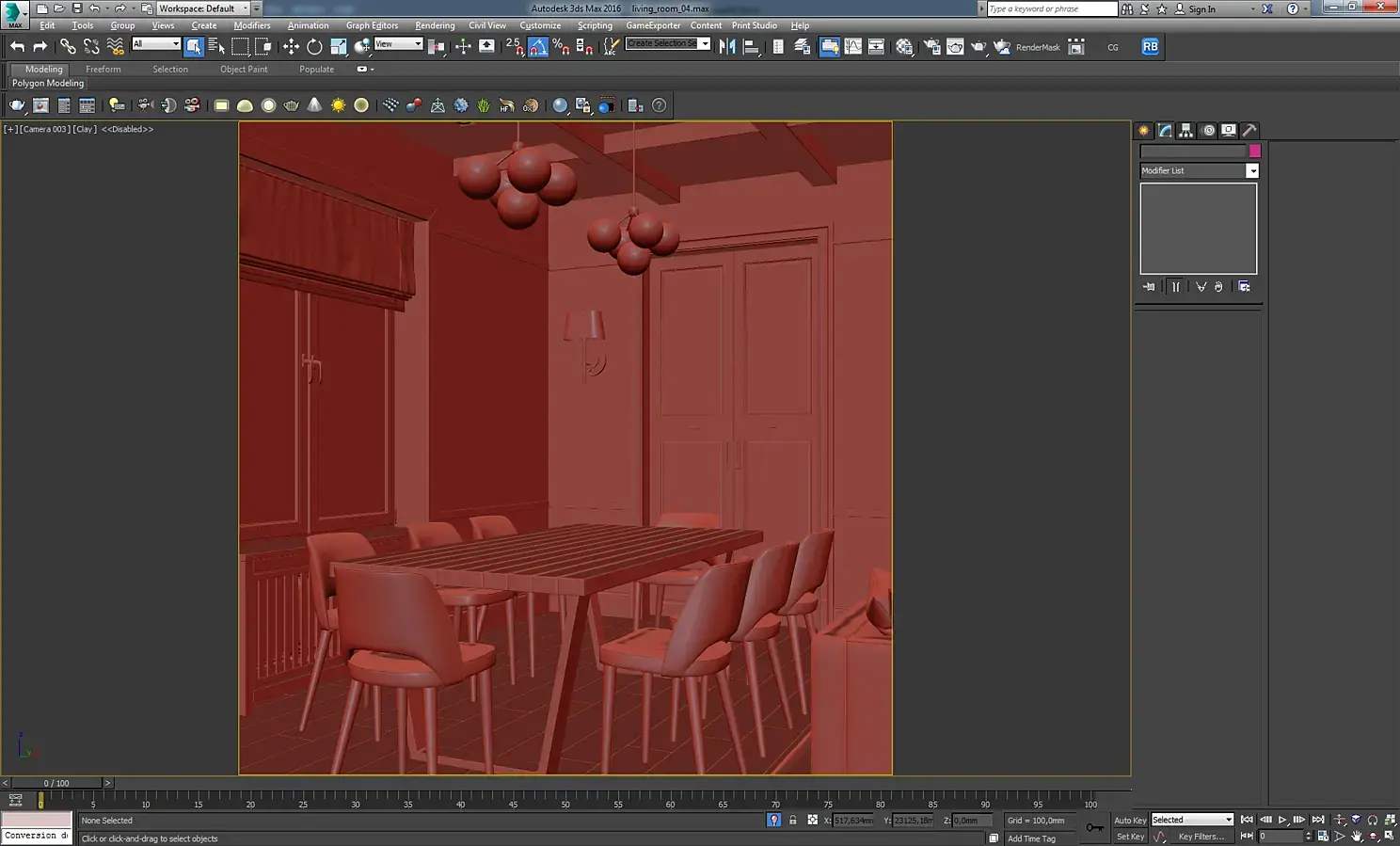
Task: Click the sun light icon
Action: pyautogui.click(x=338, y=105)
